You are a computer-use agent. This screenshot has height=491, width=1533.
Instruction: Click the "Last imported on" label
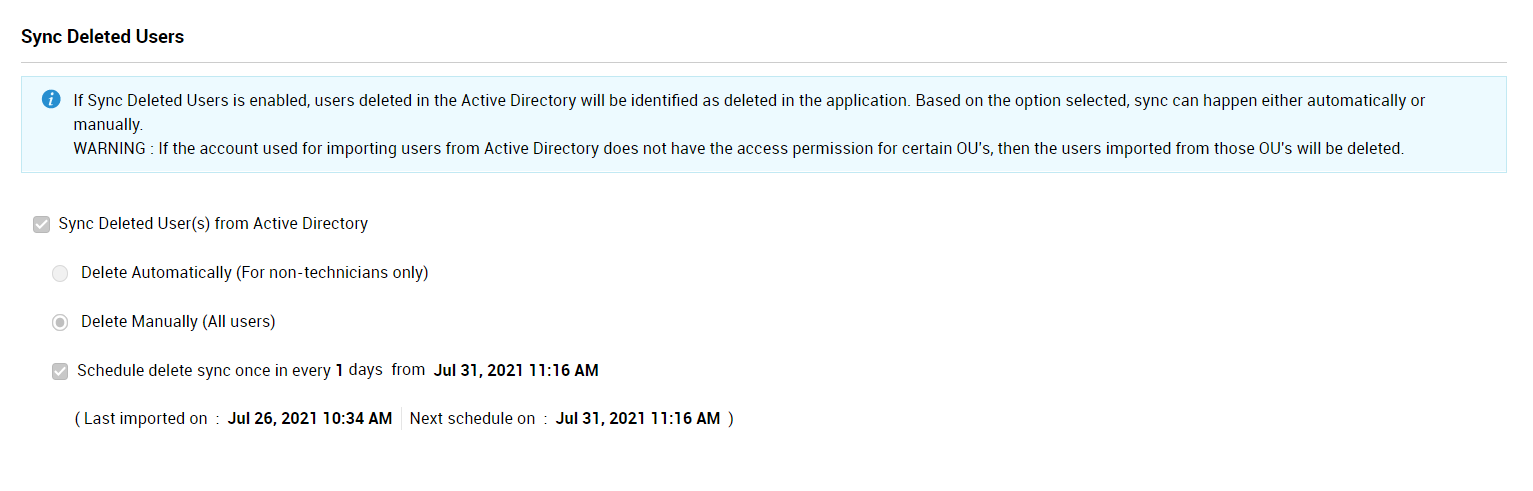[x=145, y=419]
